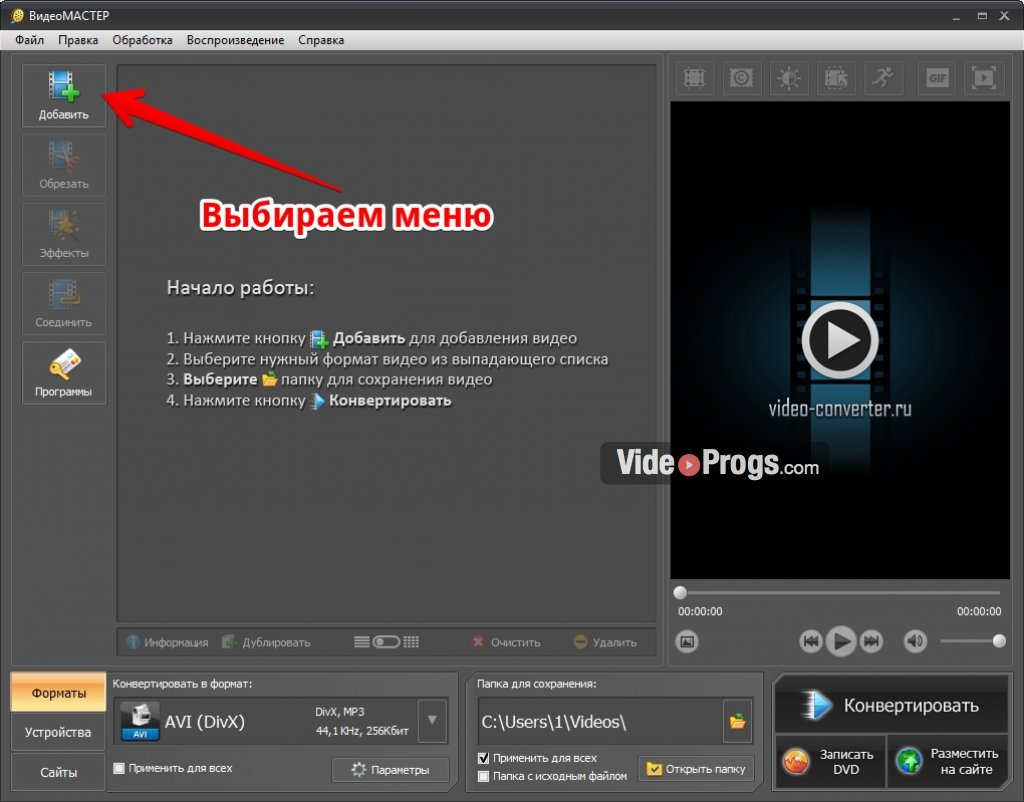Mute the player with the speaker icon

coord(915,641)
